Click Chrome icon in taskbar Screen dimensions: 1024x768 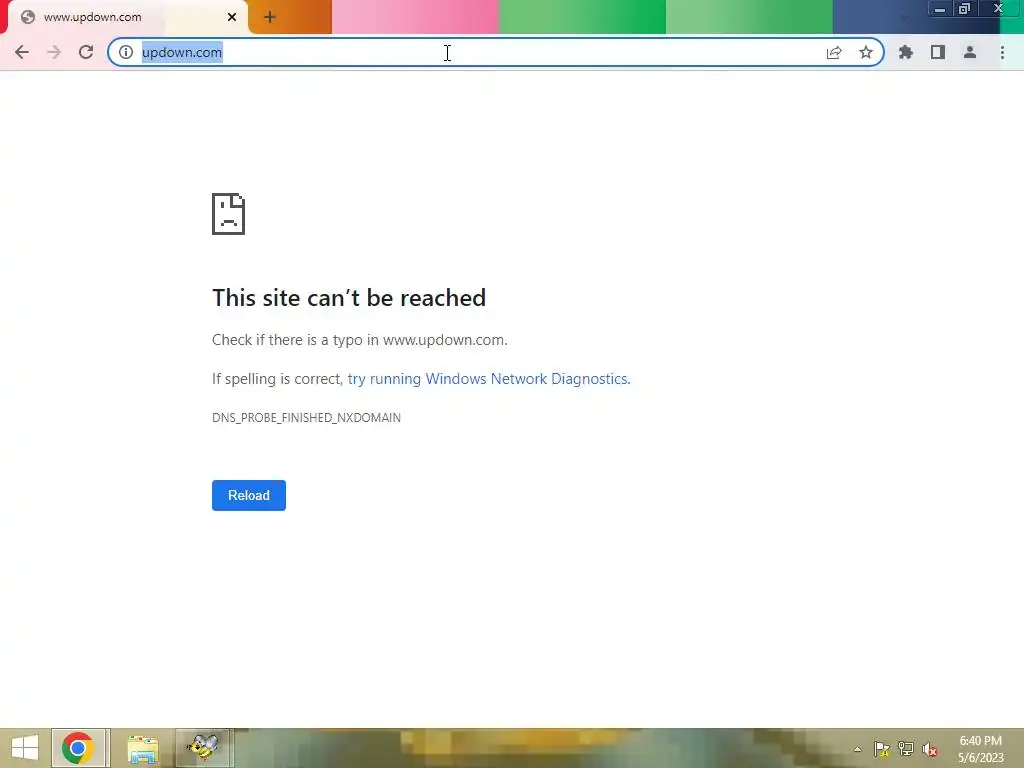coord(78,748)
